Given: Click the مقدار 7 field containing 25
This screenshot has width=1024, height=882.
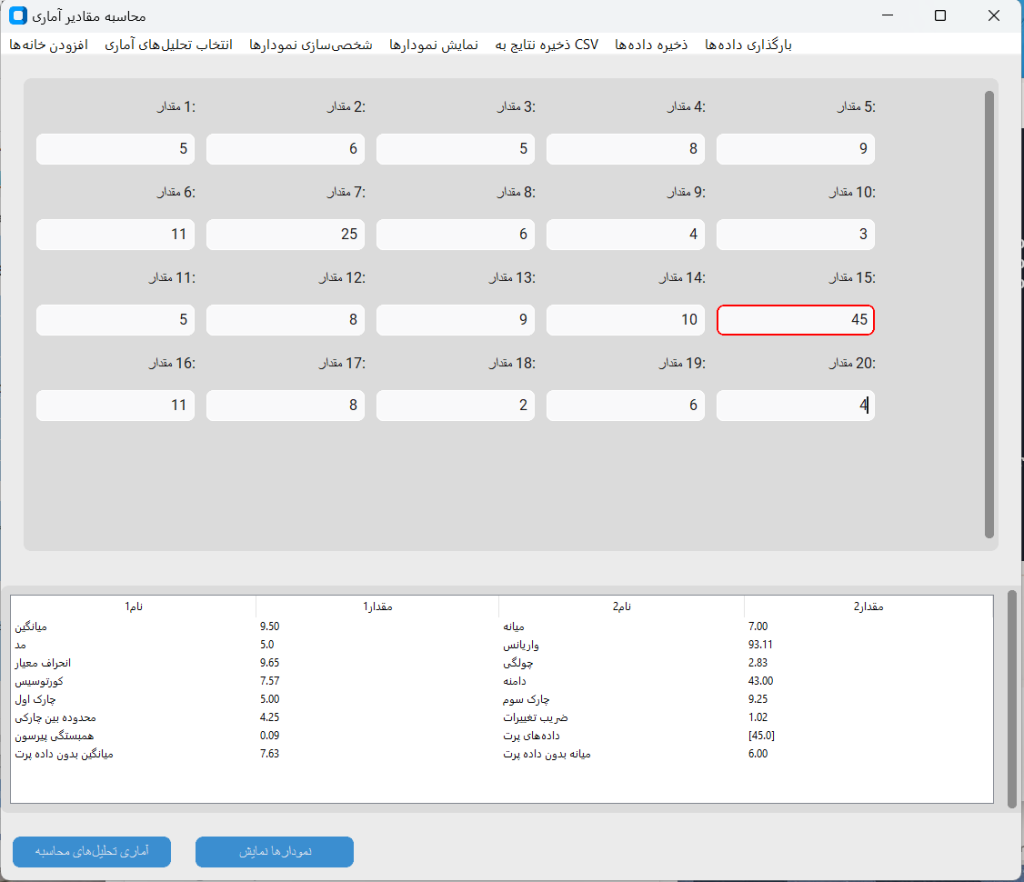Looking at the screenshot, I should (285, 235).
